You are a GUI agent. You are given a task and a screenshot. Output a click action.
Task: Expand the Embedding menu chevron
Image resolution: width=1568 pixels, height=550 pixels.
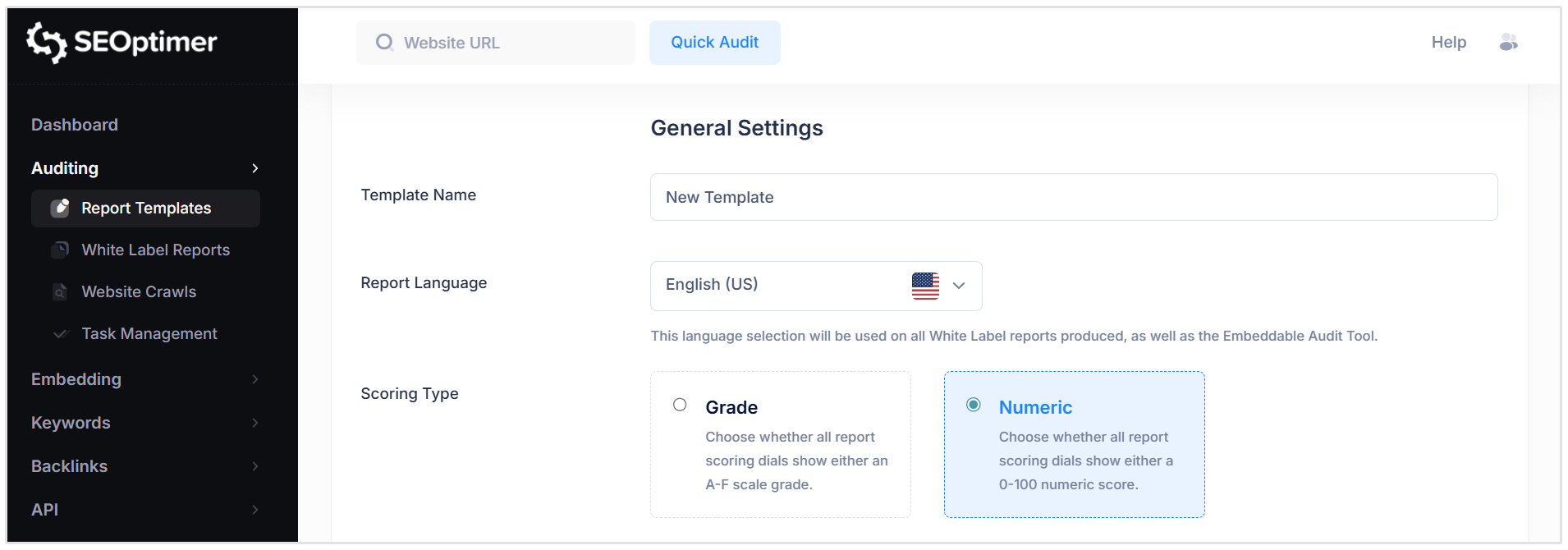pos(255,379)
